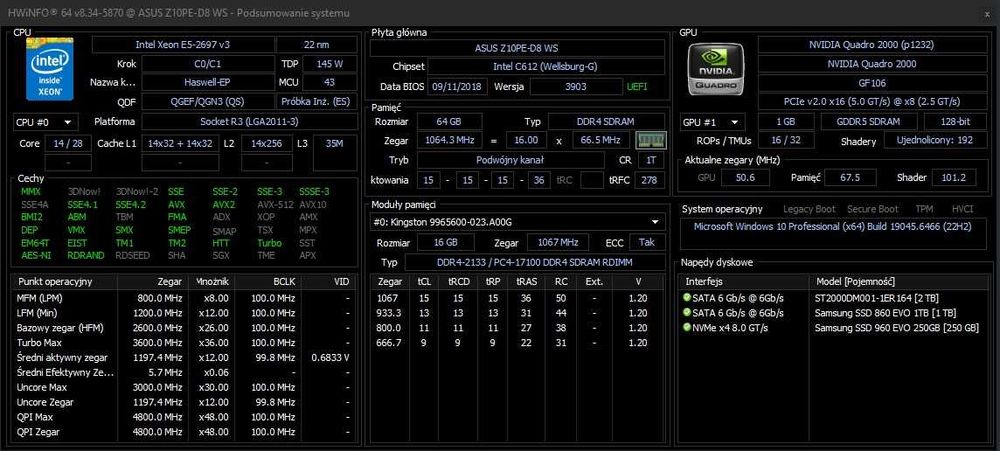The height and width of the screenshot is (451, 1000).
Task: Click the GDDR5 SDRAM memory type value
Action: 869,122
